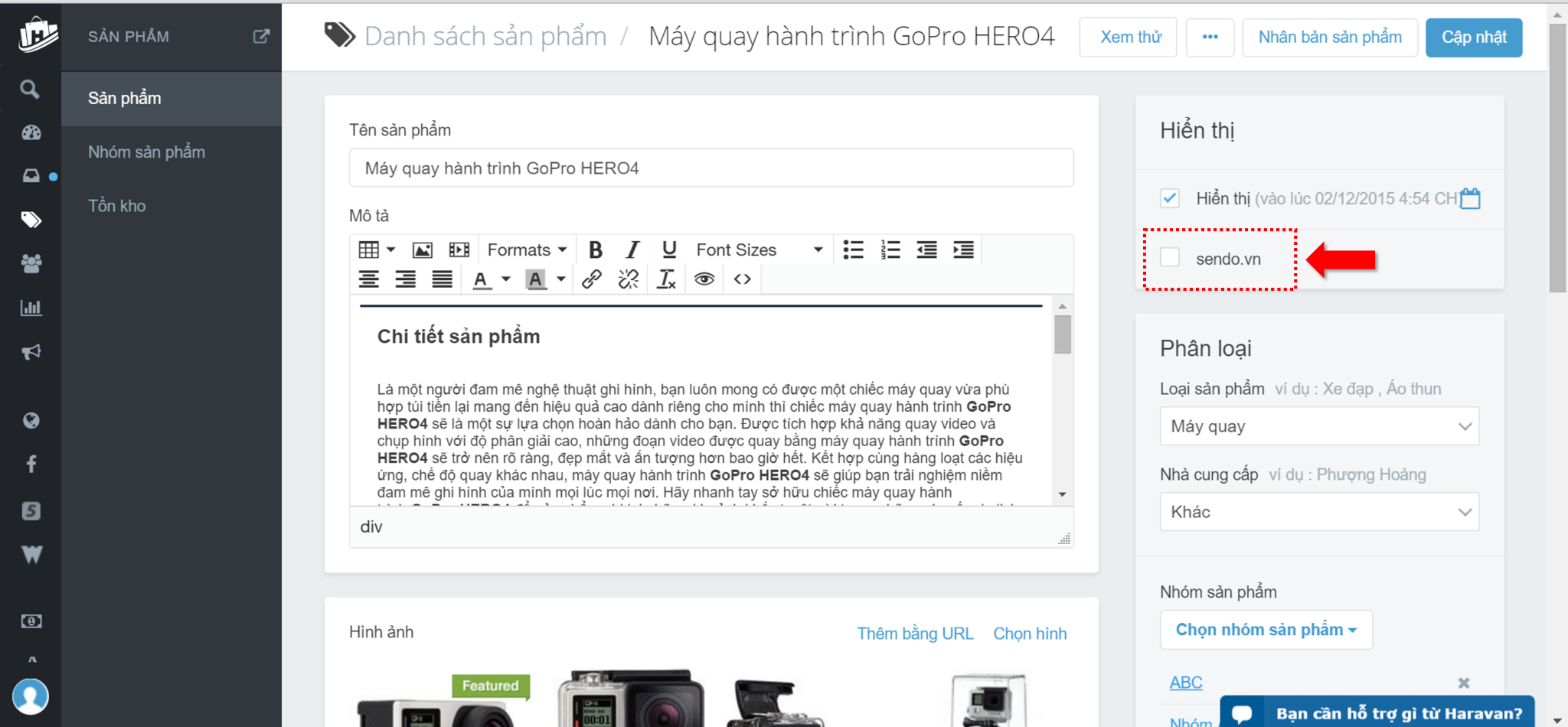This screenshot has height=727, width=1568.
Task: Enable the sendo.vn checkbox
Action: point(1170,257)
